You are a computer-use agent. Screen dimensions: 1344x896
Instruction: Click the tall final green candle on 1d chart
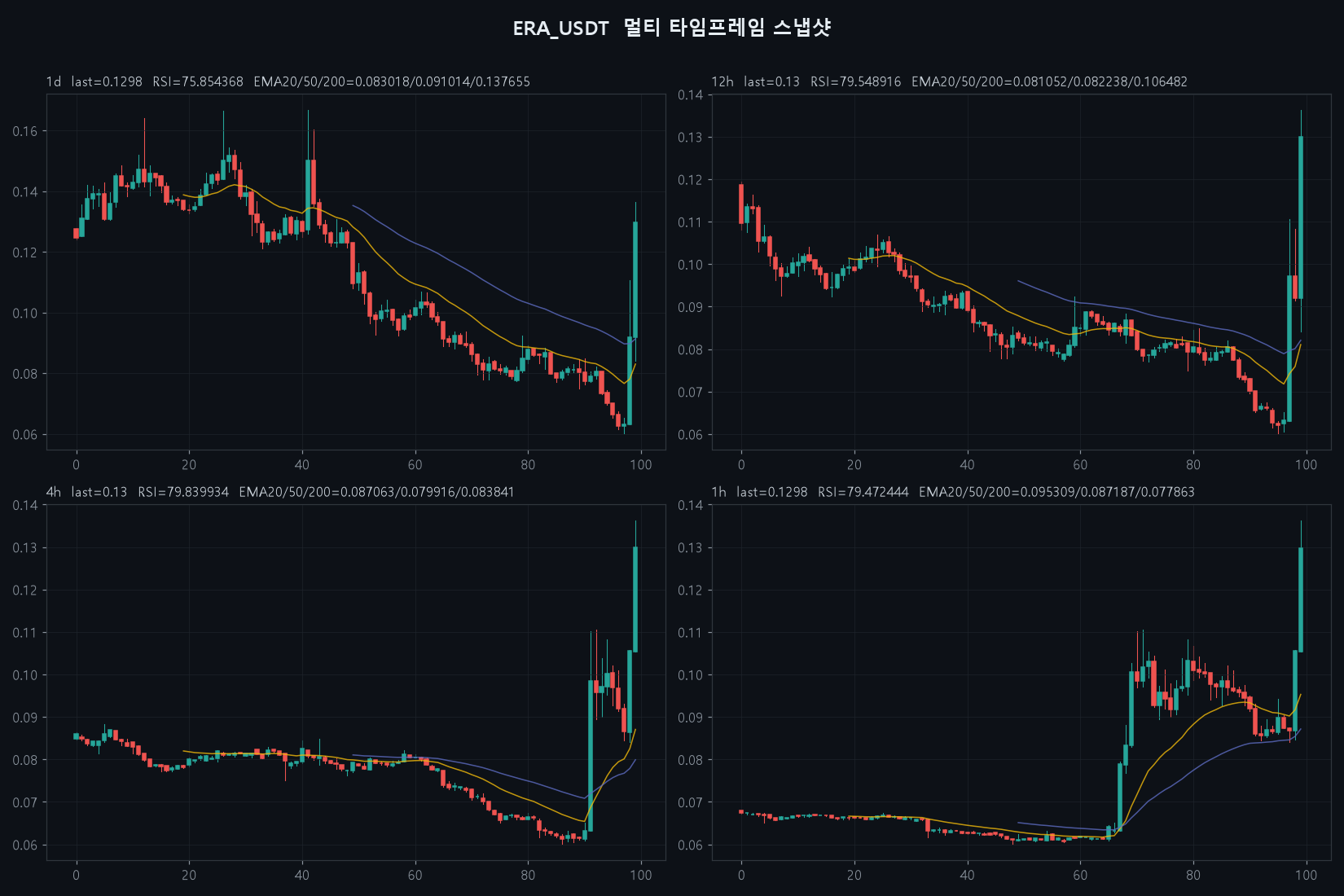point(635,279)
